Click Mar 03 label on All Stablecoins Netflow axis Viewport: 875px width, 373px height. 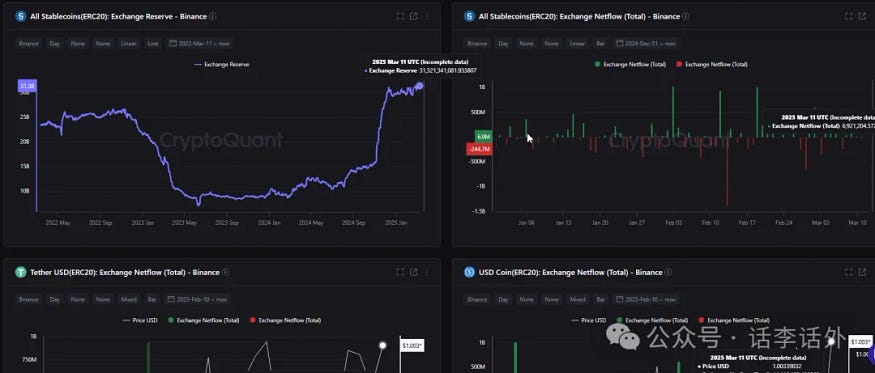point(821,222)
